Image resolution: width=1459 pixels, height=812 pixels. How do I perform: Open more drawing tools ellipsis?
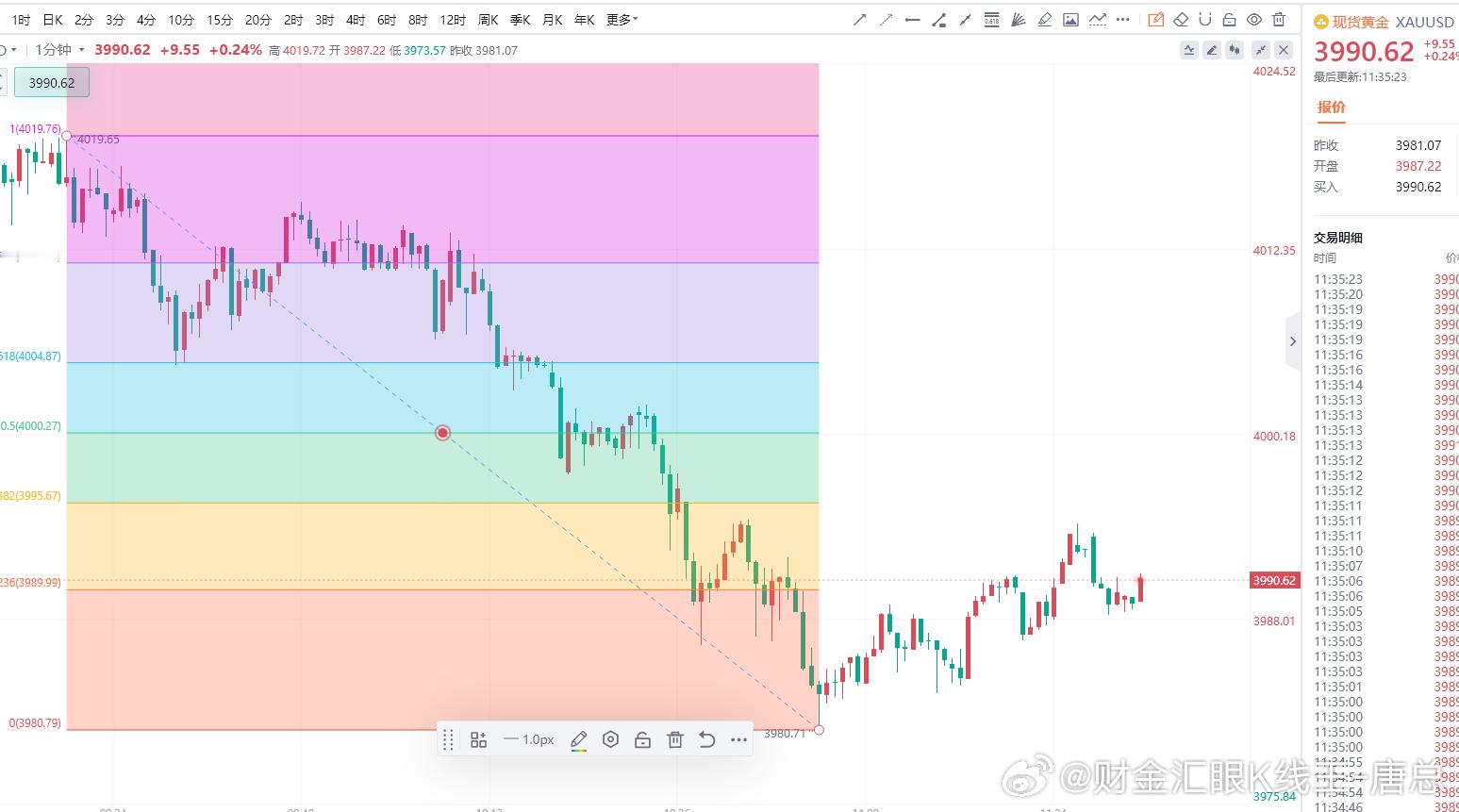point(1122,20)
